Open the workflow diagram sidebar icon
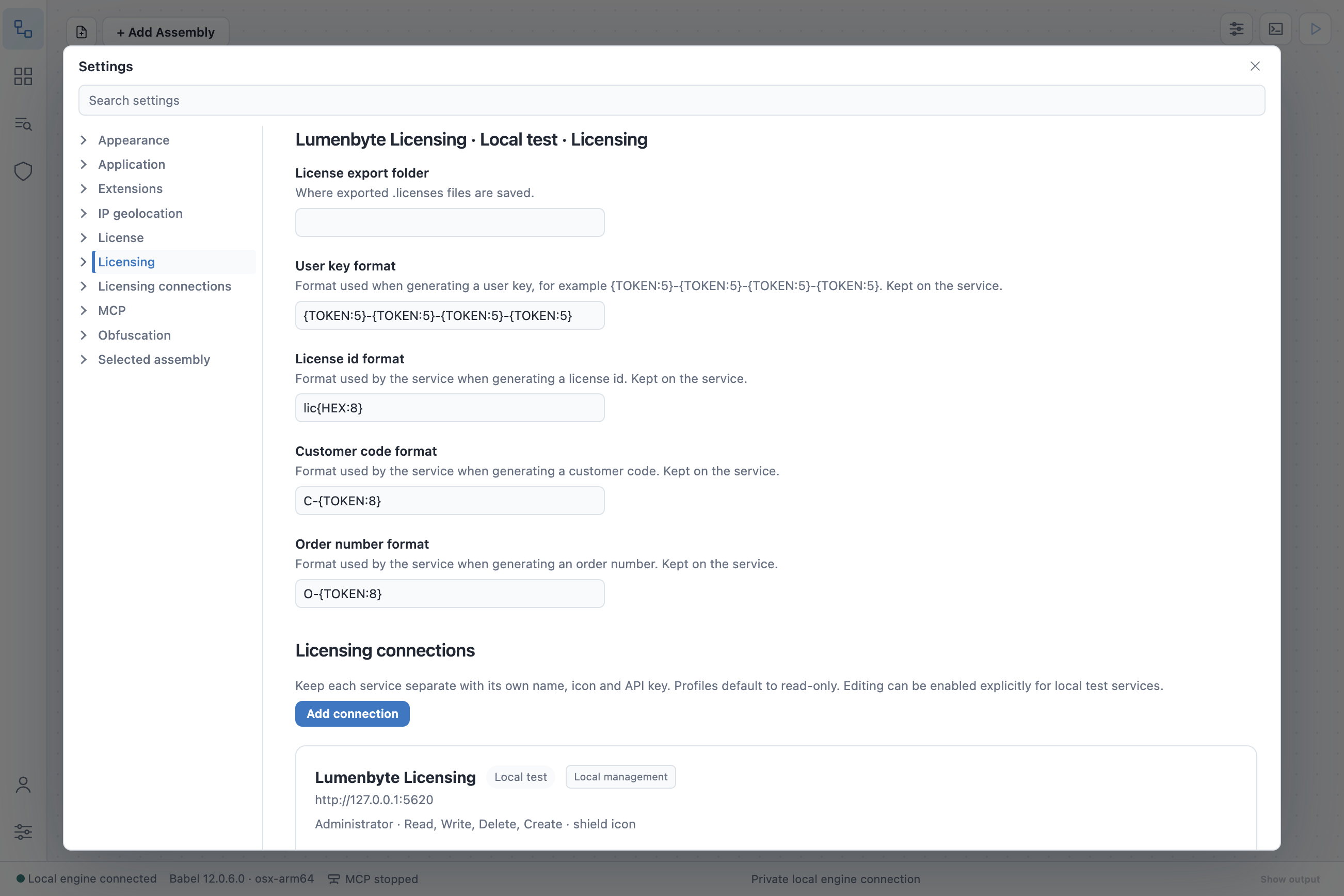The image size is (1344, 896). click(x=23, y=28)
